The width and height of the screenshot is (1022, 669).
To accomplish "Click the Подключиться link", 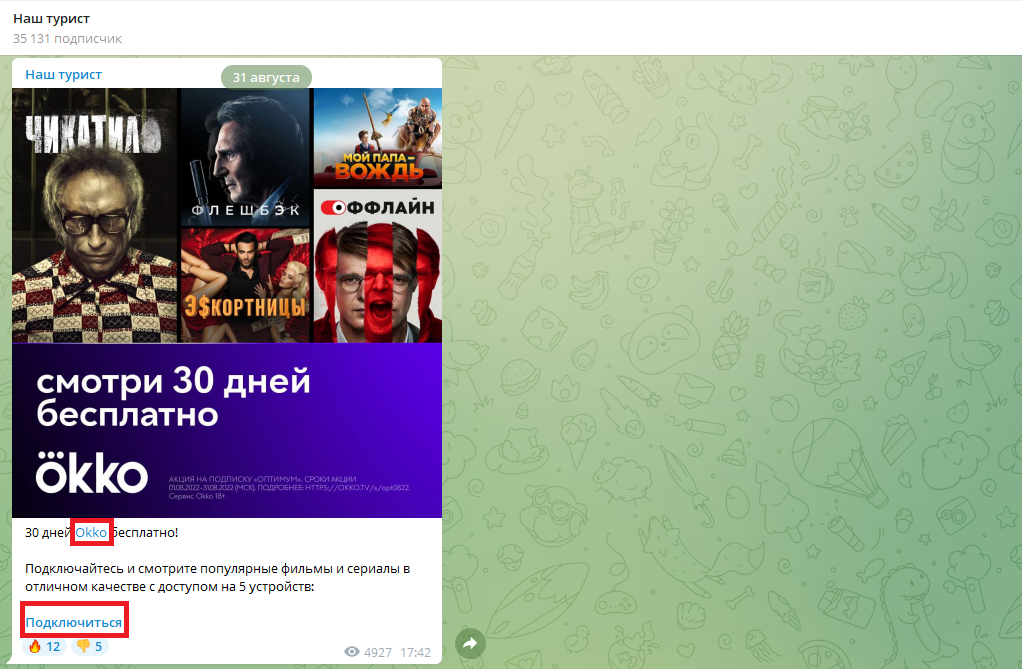I will (74, 622).
